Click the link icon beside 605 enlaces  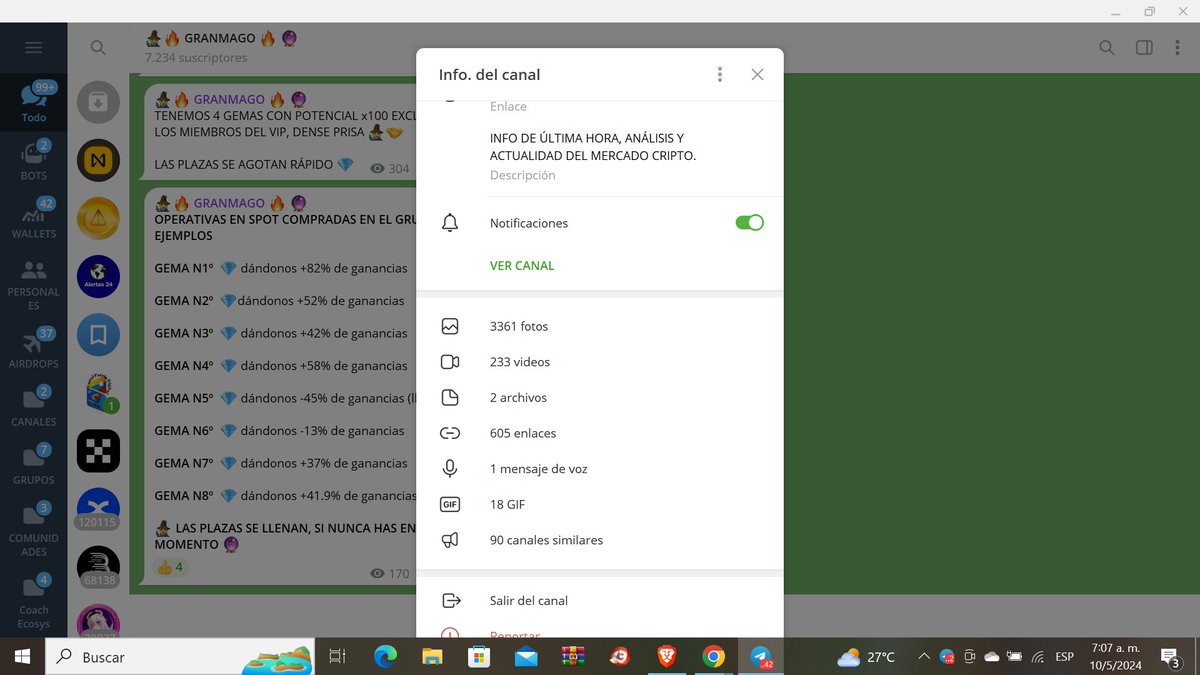pos(450,433)
